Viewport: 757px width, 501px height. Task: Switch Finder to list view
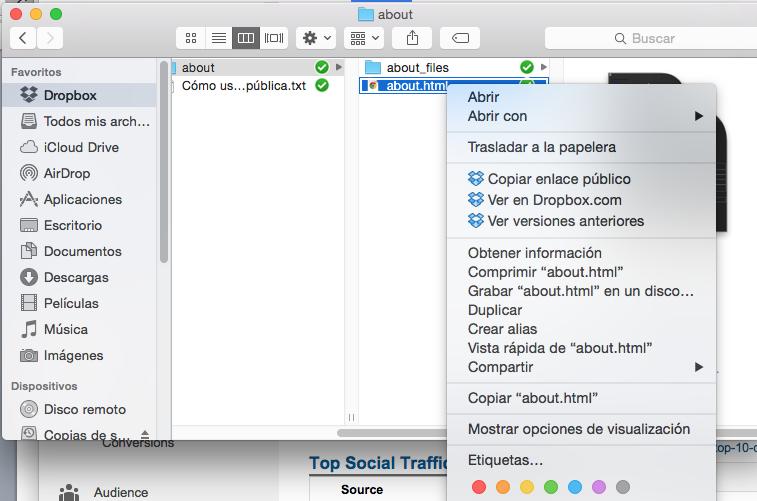click(218, 38)
